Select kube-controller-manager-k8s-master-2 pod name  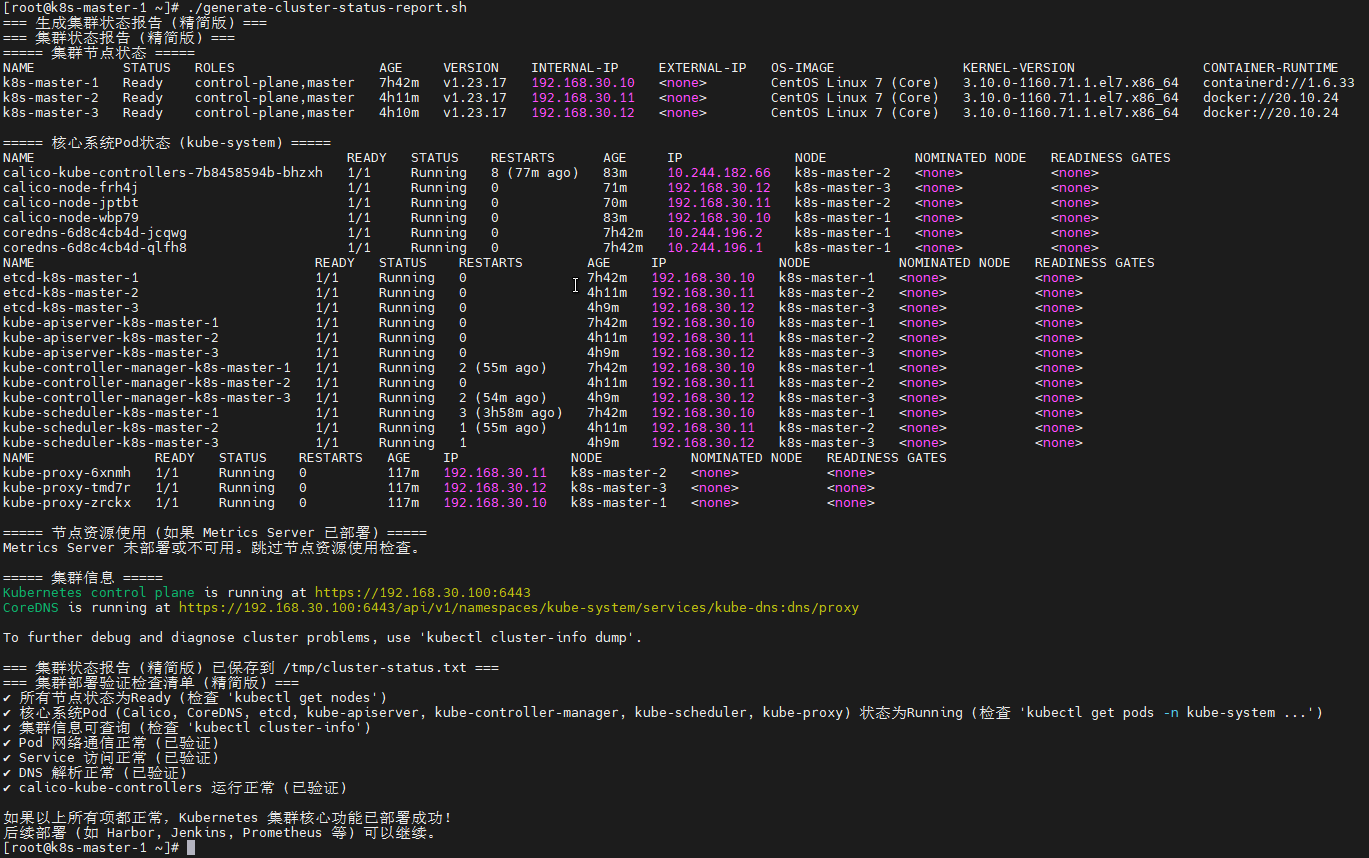coord(147,383)
